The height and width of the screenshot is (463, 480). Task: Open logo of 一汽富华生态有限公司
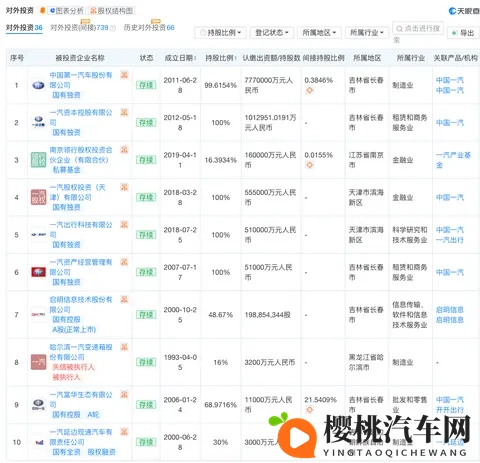coord(38,404)
